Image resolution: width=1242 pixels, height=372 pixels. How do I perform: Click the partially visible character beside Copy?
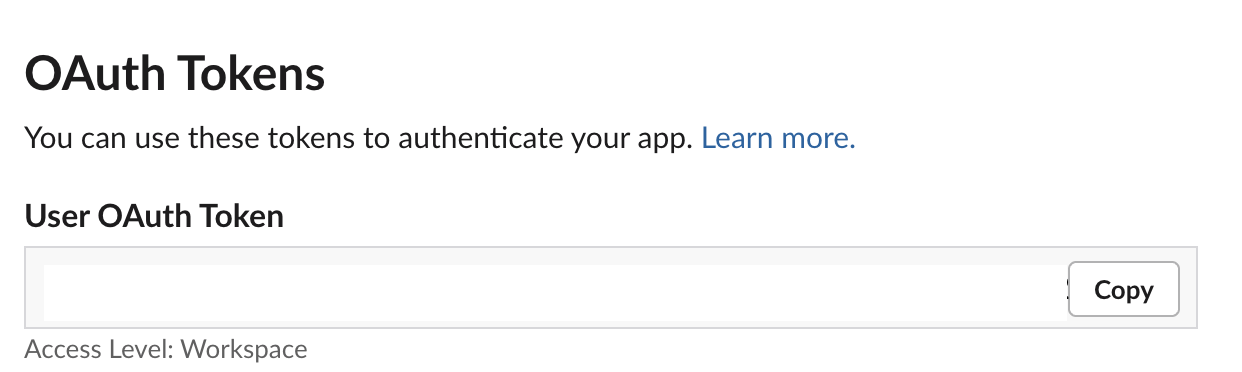tap(1067, 290)
